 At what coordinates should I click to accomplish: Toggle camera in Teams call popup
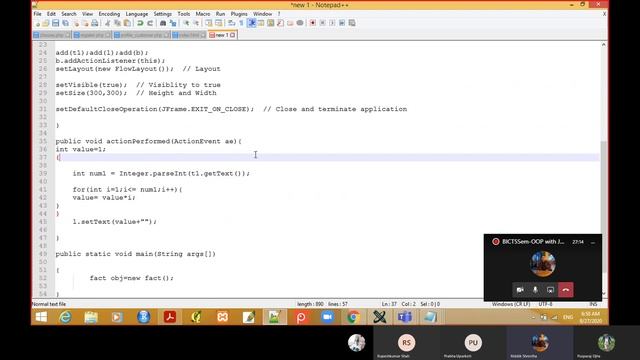click(520, 290)
